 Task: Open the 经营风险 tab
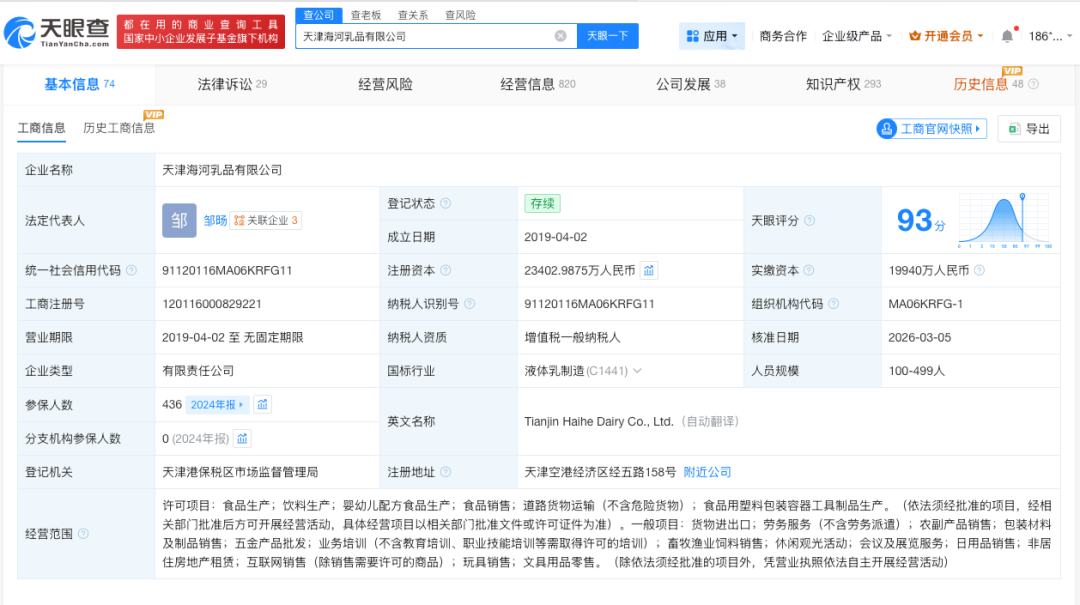point(385,84)
